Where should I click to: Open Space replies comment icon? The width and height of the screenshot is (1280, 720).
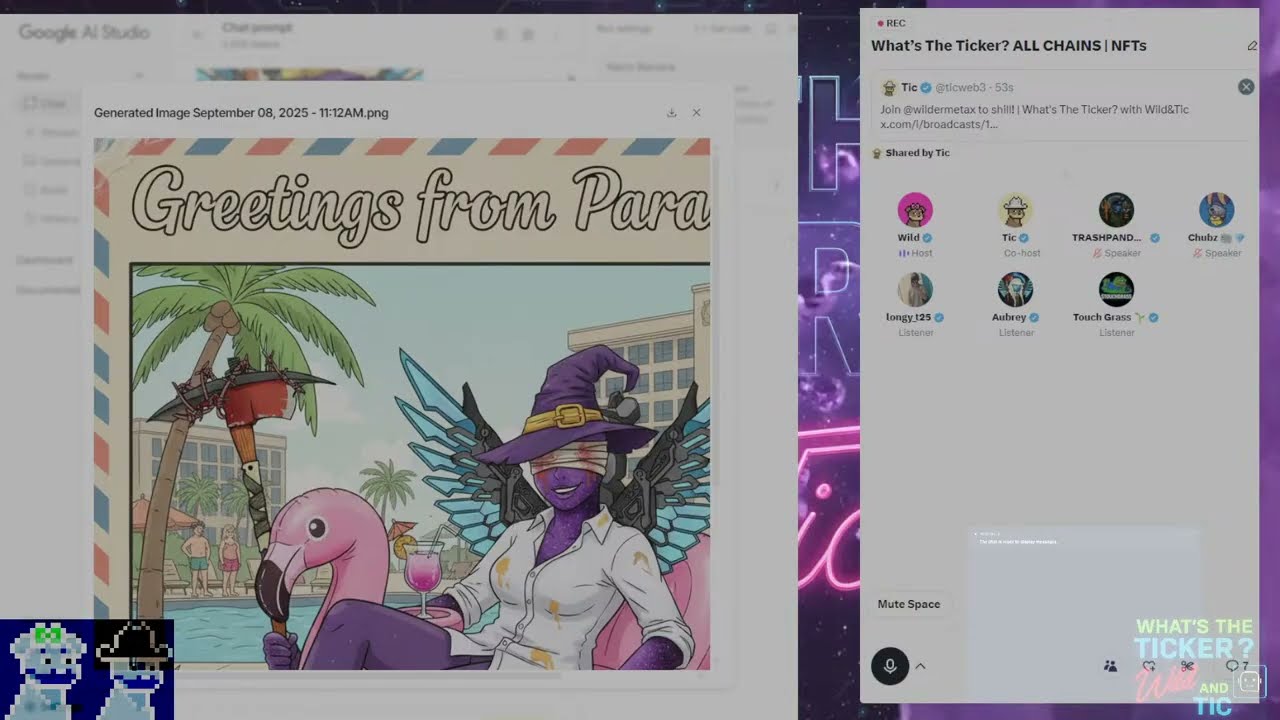pyautogui.click(x=1232, y=666)
